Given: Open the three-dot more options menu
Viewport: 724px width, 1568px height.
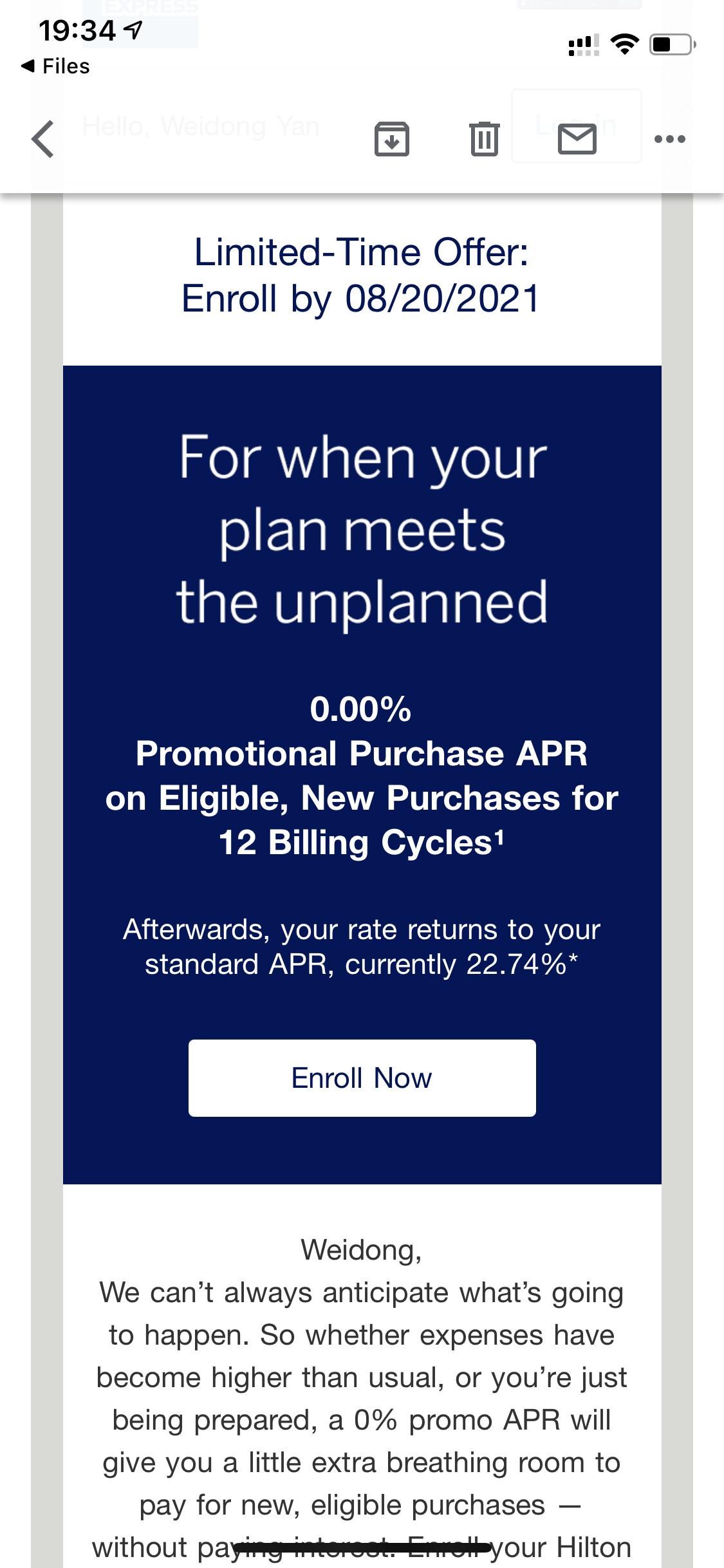Looking at the screenshot, I should click(x=669, y=139).
